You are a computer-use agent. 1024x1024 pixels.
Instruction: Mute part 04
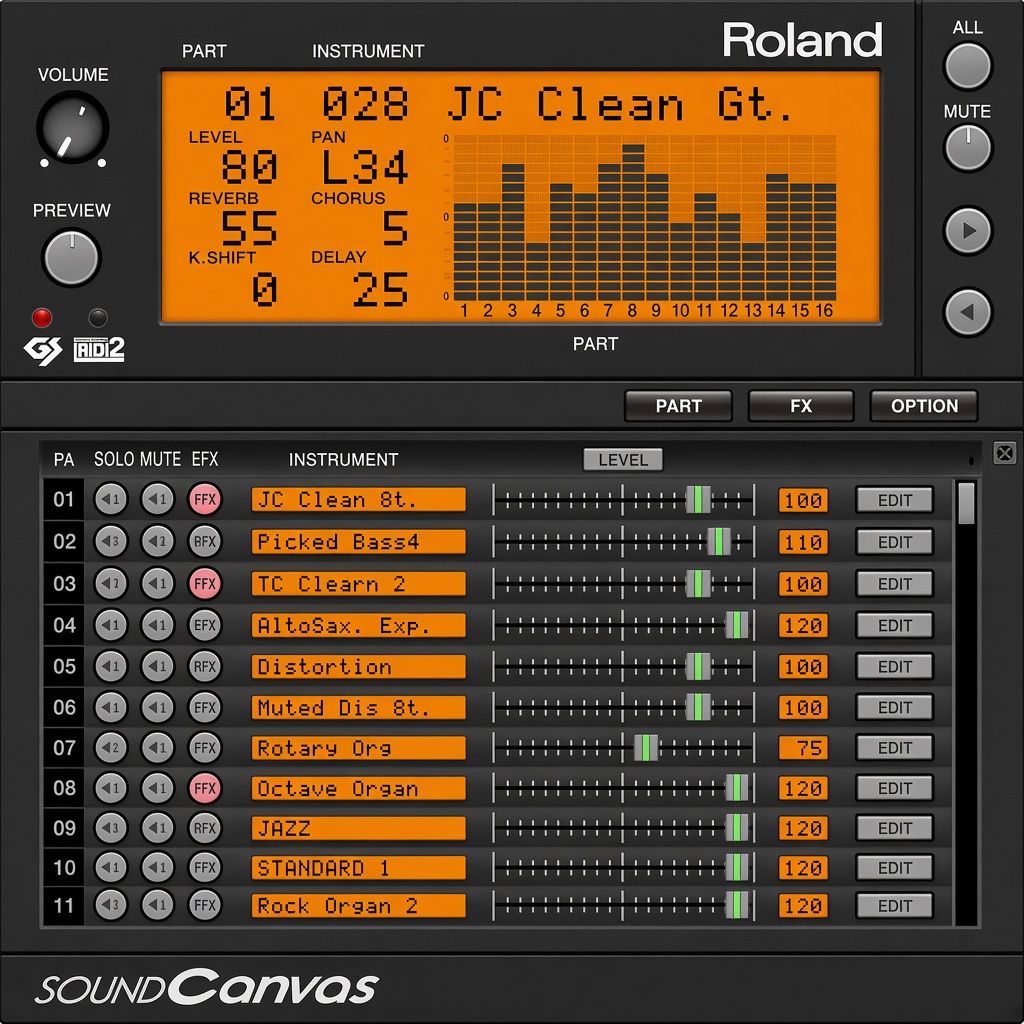point(158,625)
